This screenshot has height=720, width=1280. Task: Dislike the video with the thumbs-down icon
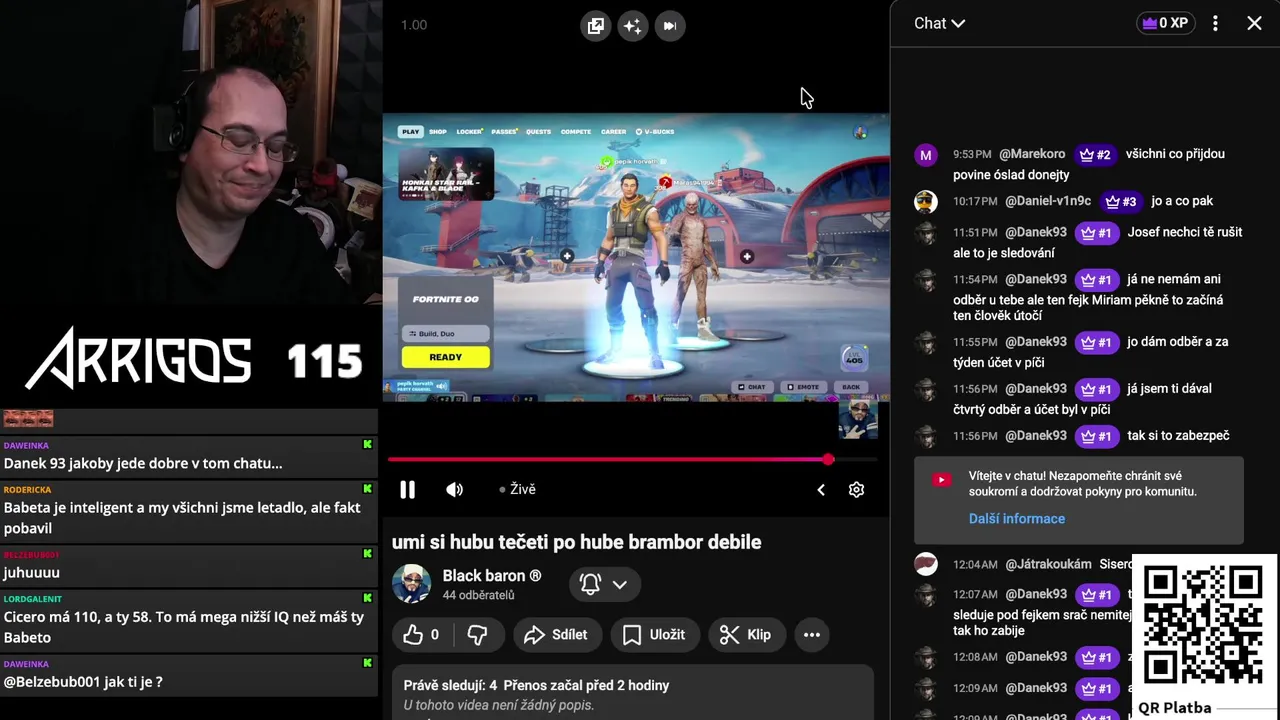(x=478, y=634)
